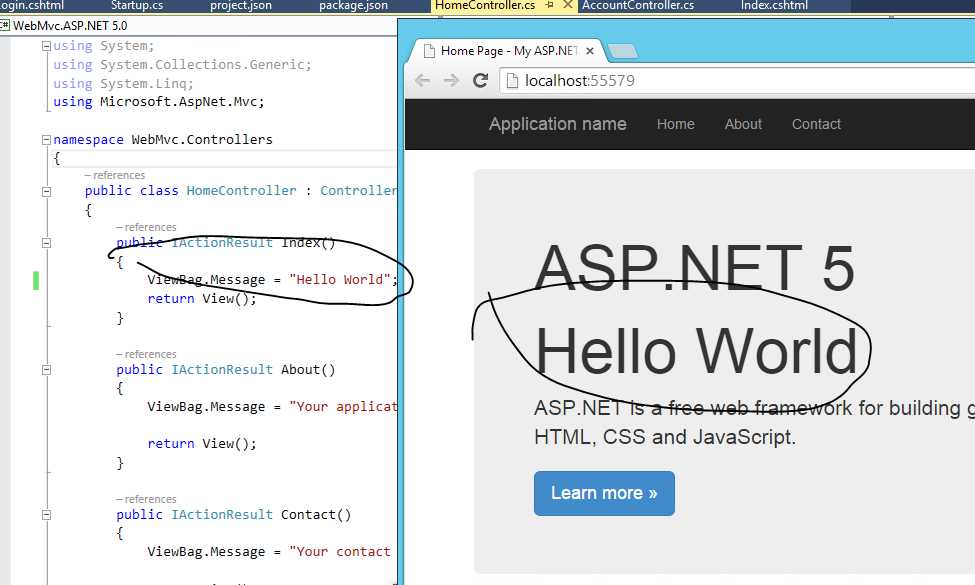Switch to the Index.cshtml tab

click(774, 6)
